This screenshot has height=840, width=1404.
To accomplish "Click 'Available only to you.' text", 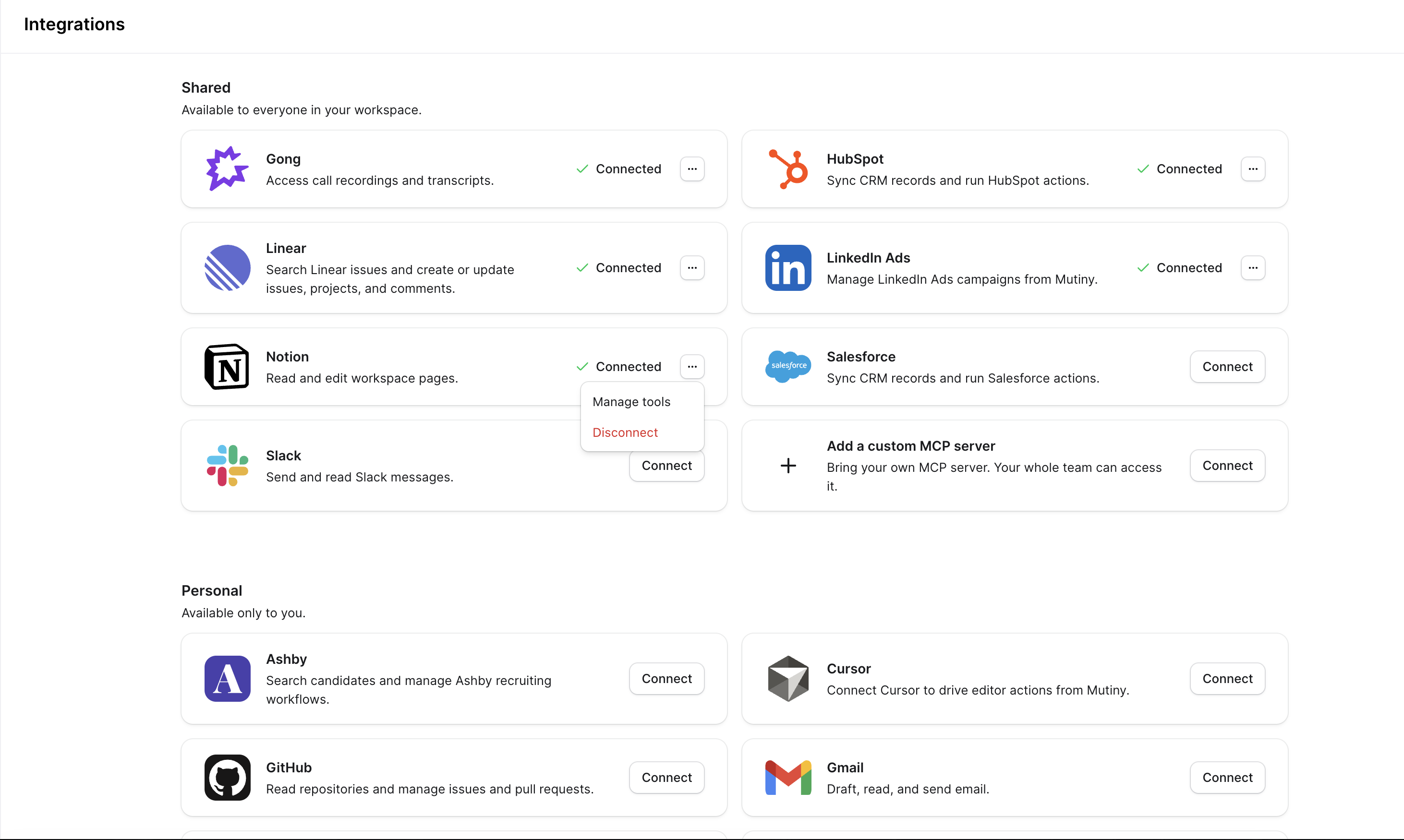I will pos(243,613).
